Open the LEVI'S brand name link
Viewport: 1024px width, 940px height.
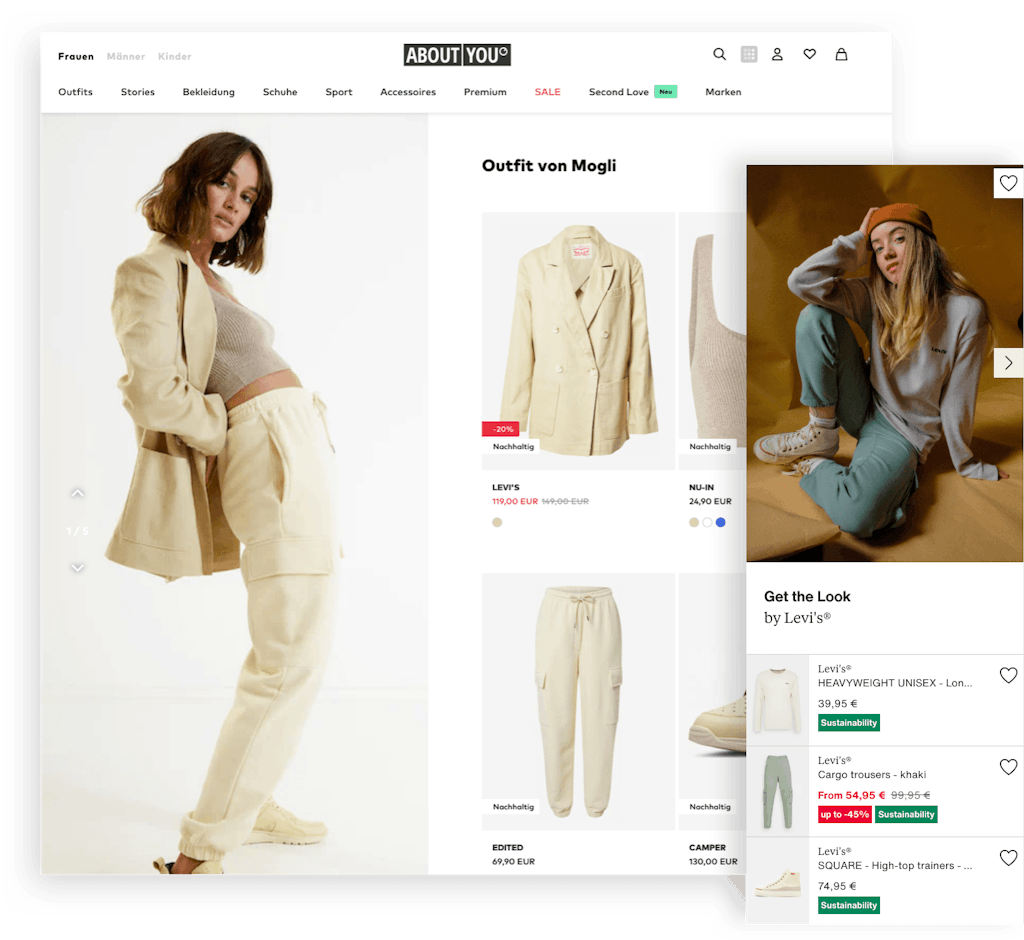point(505,487)
